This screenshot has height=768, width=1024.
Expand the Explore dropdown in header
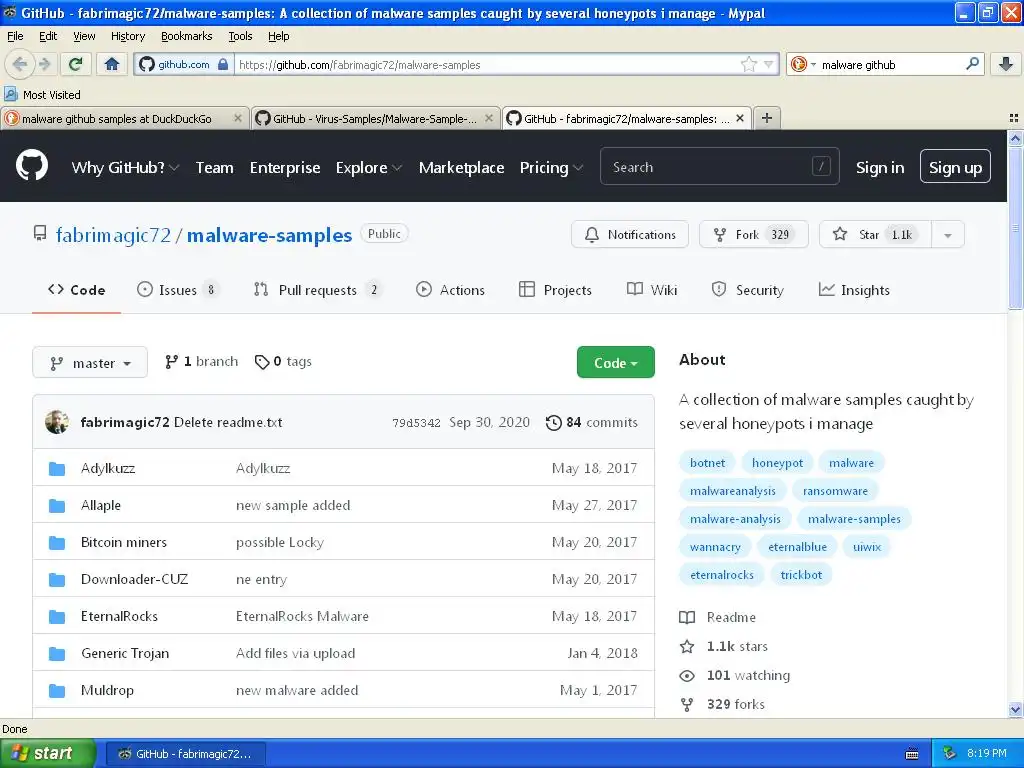[x=368, y=167]
